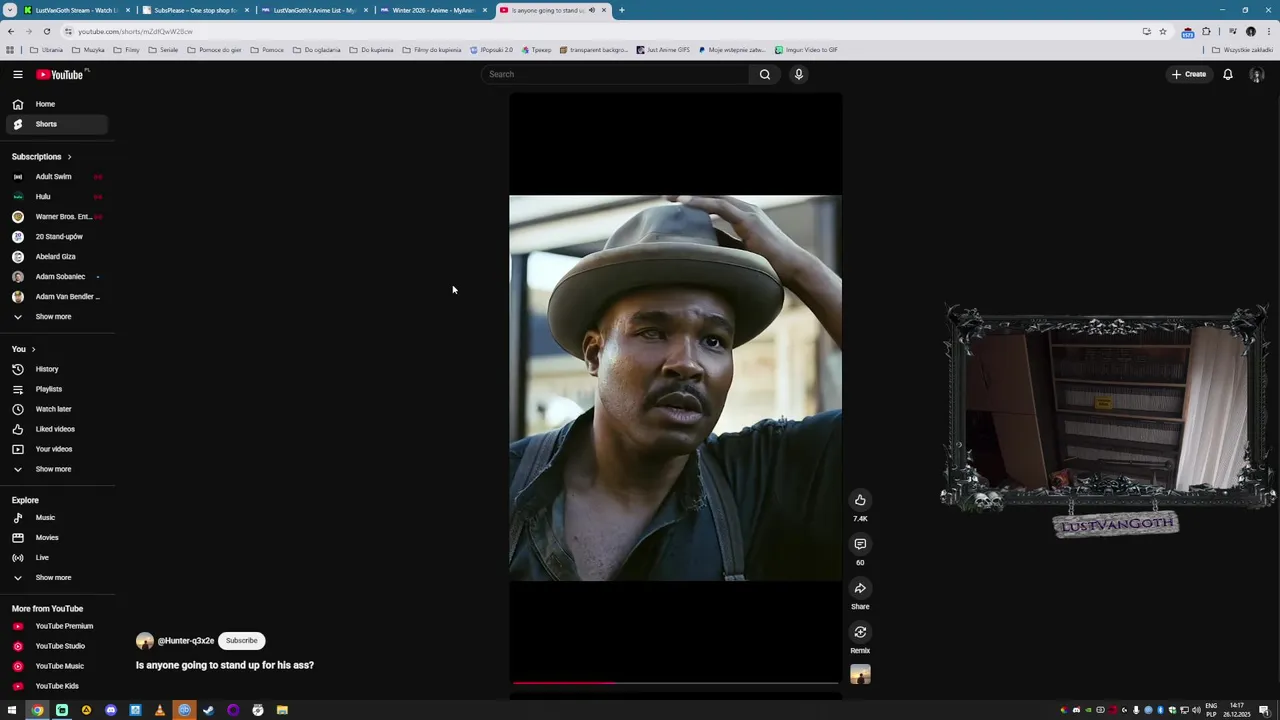Bookmark this page with the star
The height and width of the screenshot is (720, 1280).
click(1162, 31)
